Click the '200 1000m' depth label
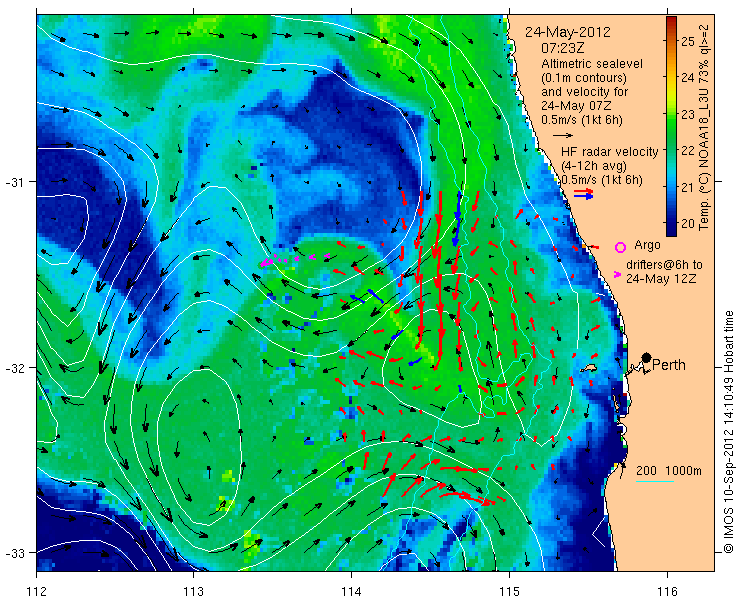 point(669,471)
